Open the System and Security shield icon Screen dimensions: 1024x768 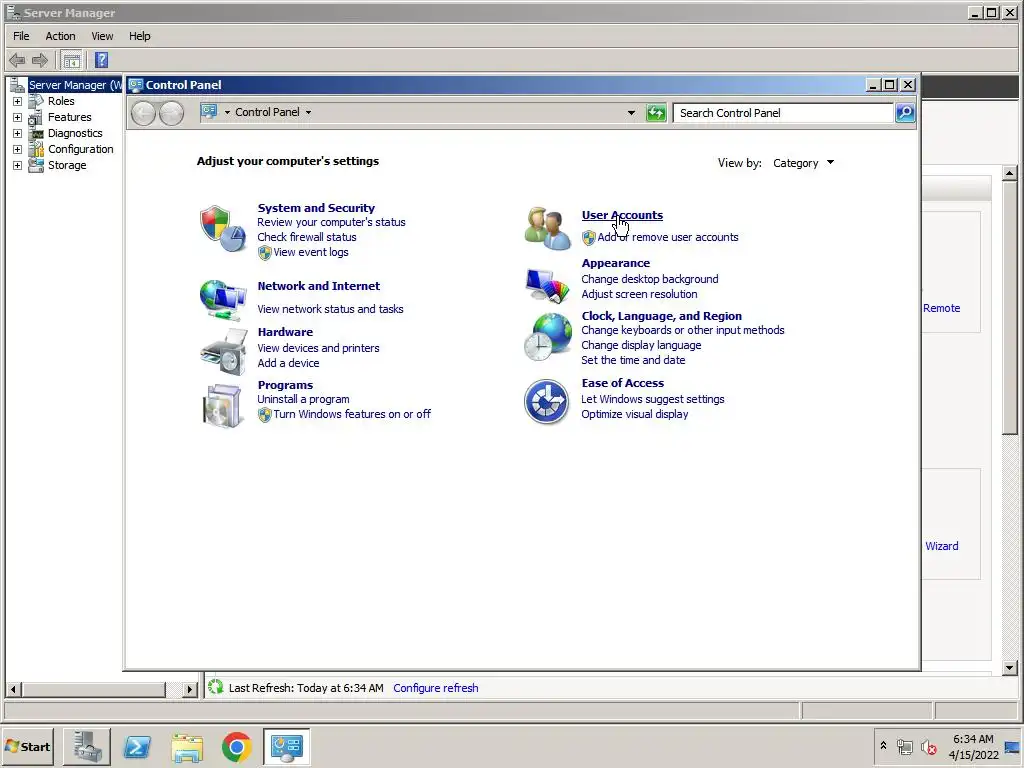(223, 229)
